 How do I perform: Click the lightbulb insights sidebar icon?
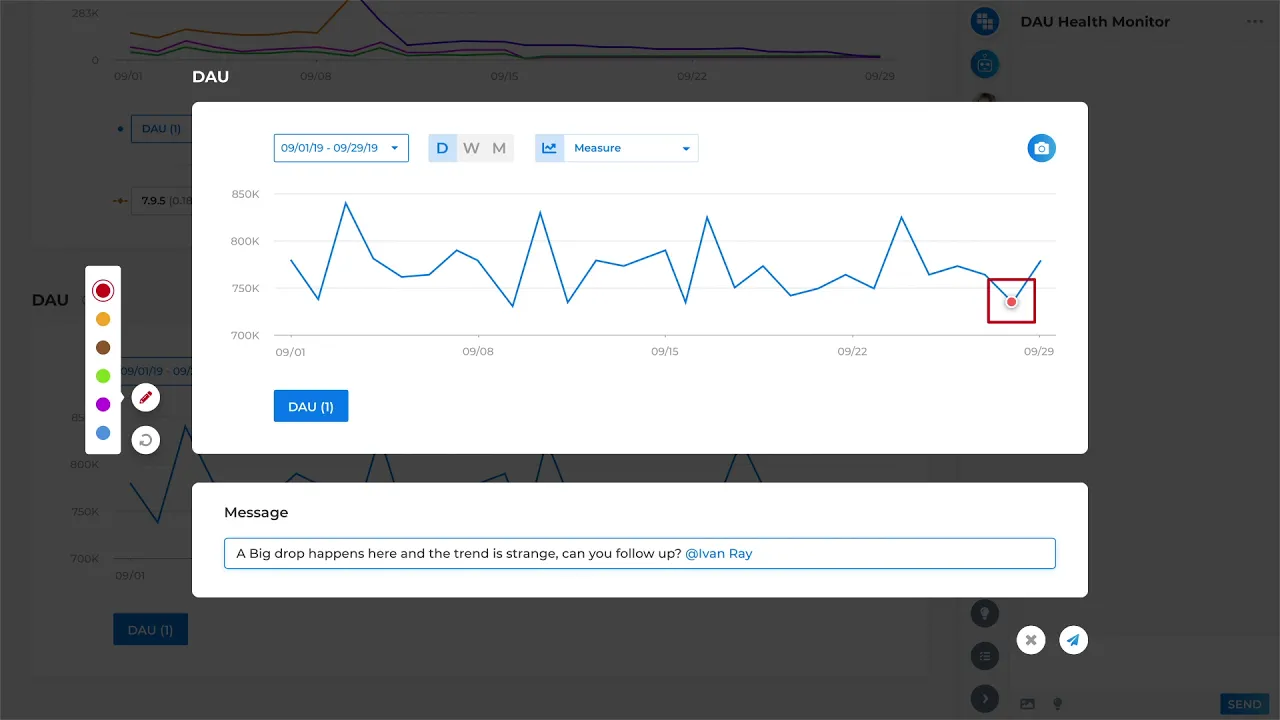click(985, 613)
